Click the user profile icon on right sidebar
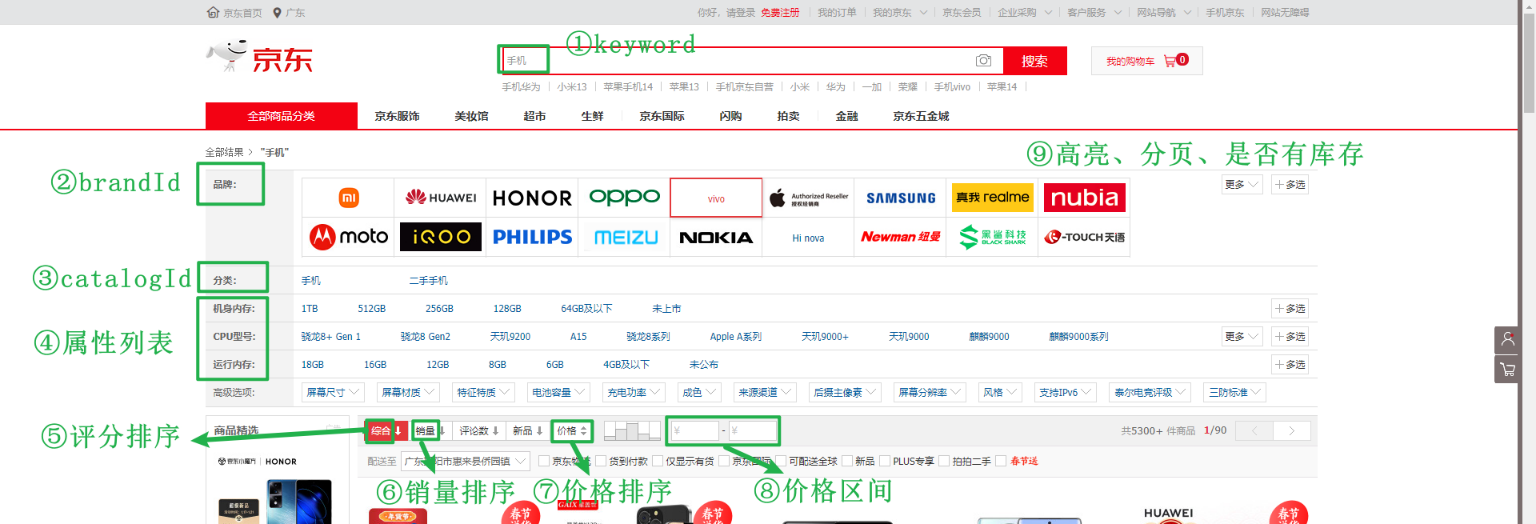Viewport: 1536px width, 524px height. point(1506,340)
